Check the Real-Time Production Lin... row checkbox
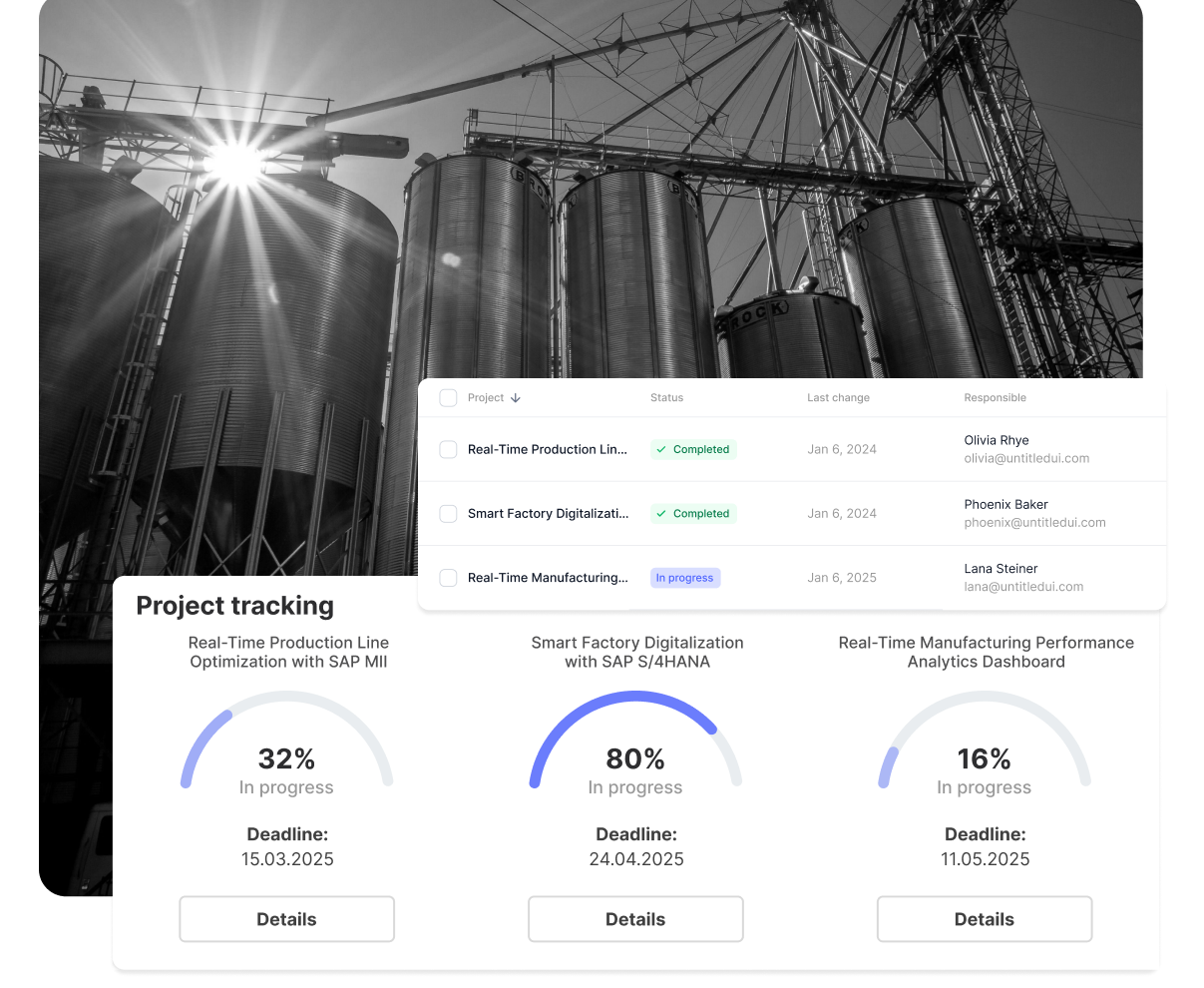This screenshot has width=1204, height=988. click(x=448, y=450)
